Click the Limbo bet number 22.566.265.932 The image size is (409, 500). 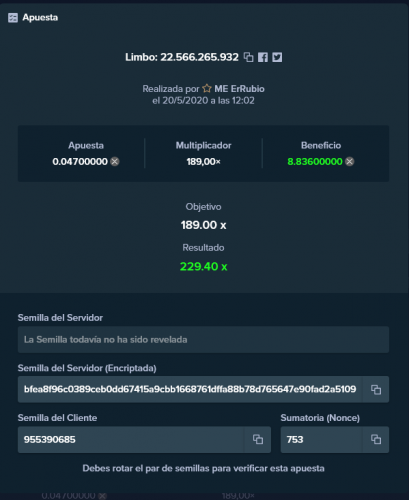199,57
